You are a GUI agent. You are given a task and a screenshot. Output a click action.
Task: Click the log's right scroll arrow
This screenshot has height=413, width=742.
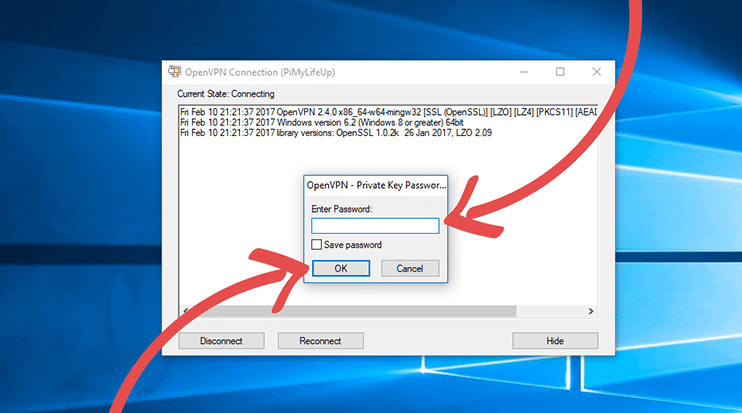tap(591, 311)
